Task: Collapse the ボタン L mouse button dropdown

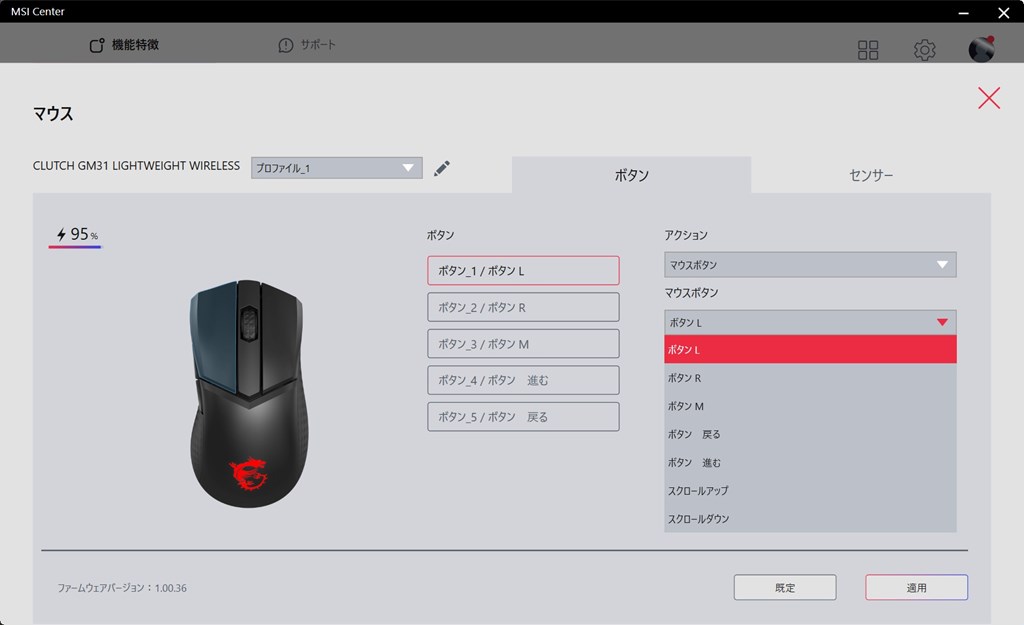Action: 810,323
